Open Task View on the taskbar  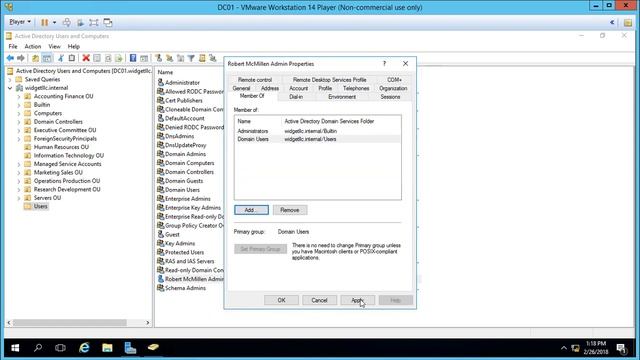[x=60, y=348]
